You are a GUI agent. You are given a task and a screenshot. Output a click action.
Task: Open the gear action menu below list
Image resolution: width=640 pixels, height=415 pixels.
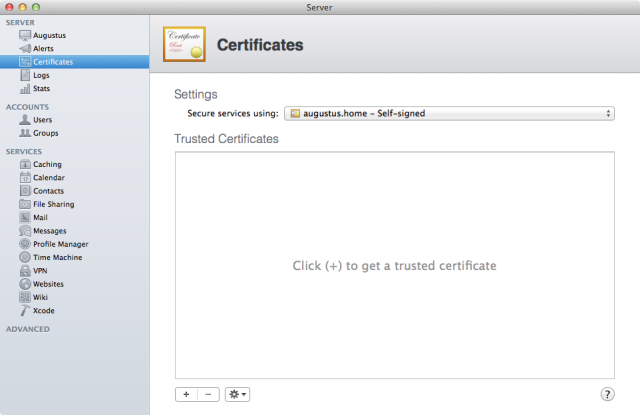237,394
